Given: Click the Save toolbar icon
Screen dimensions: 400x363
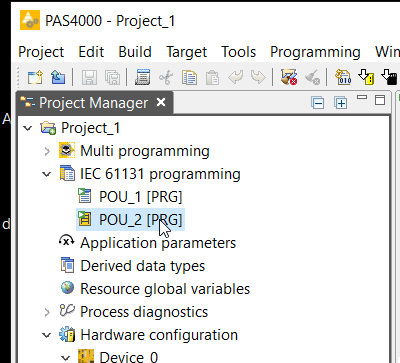Looking at the screenshot, I should point(90,77).
